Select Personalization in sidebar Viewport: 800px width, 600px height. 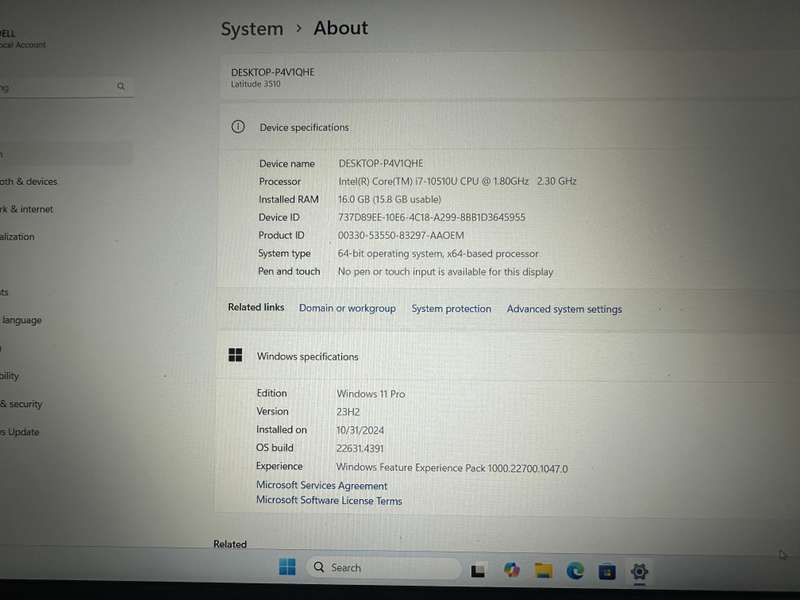[x=17, y=237]
